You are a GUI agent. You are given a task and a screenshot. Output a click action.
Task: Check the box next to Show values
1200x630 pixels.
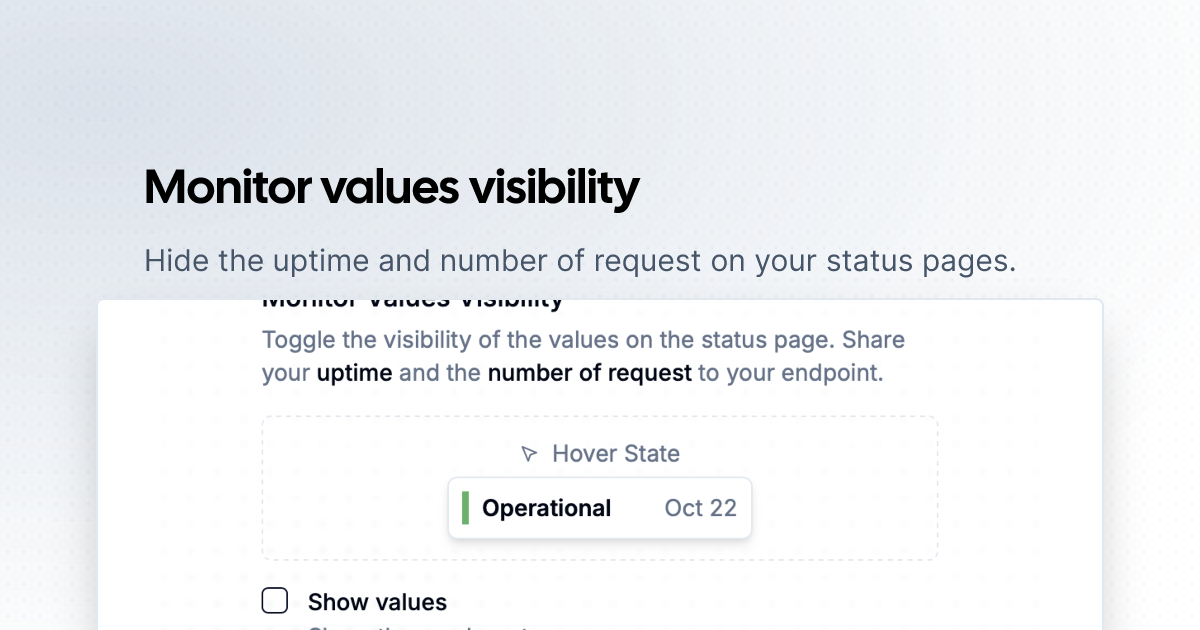tap(274, 600)
